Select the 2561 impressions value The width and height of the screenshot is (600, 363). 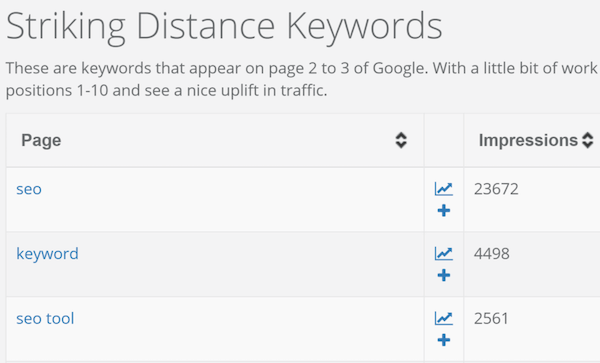[x=491, y=318]
